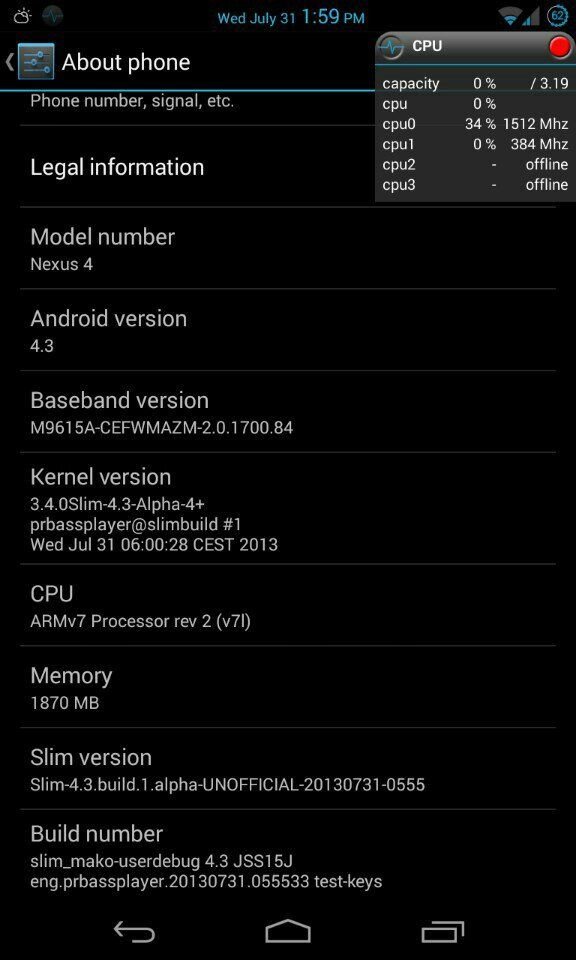576x960 pixels.
Task: Tap the battery circle showing 62
Action: pos(558,17)
